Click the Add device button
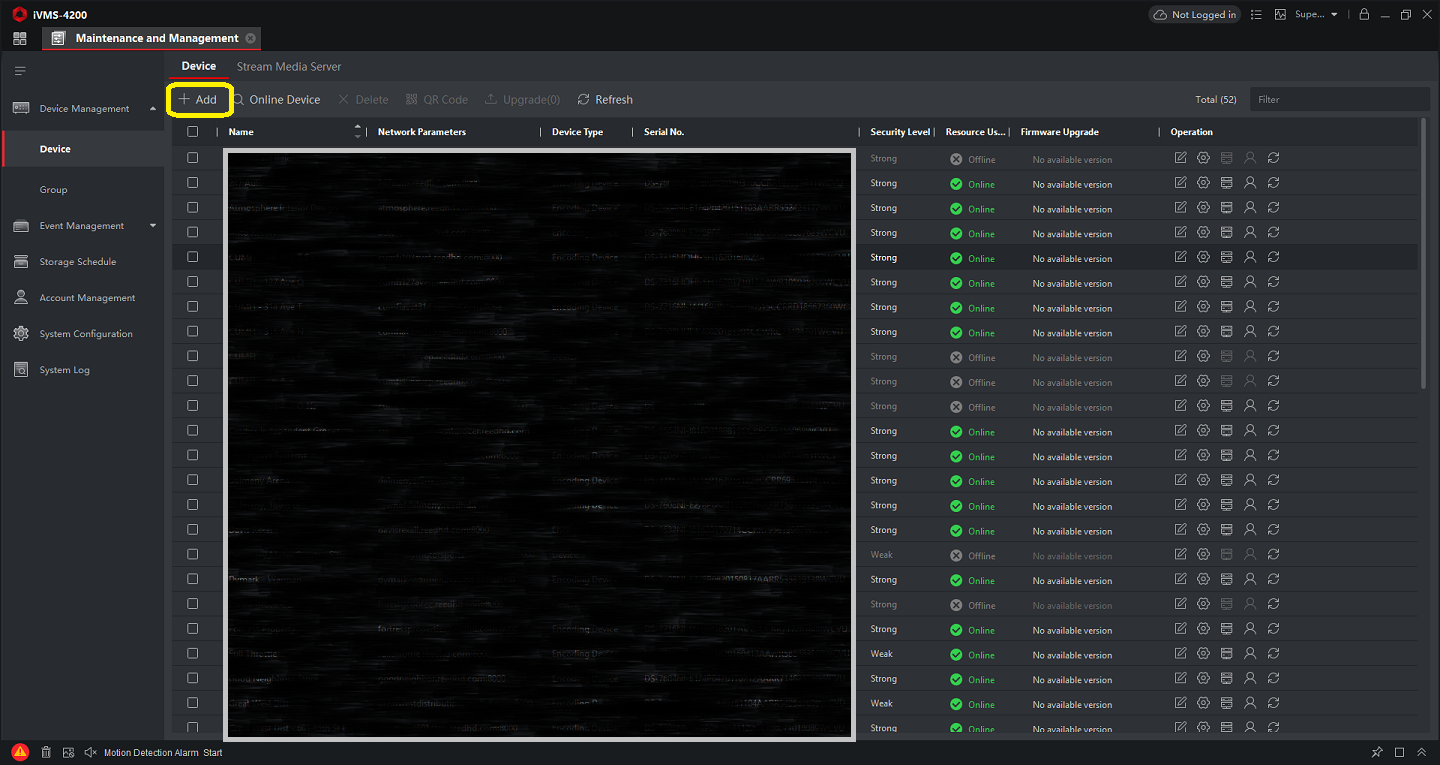This screenshot has height=765, width=1440. 198,100
